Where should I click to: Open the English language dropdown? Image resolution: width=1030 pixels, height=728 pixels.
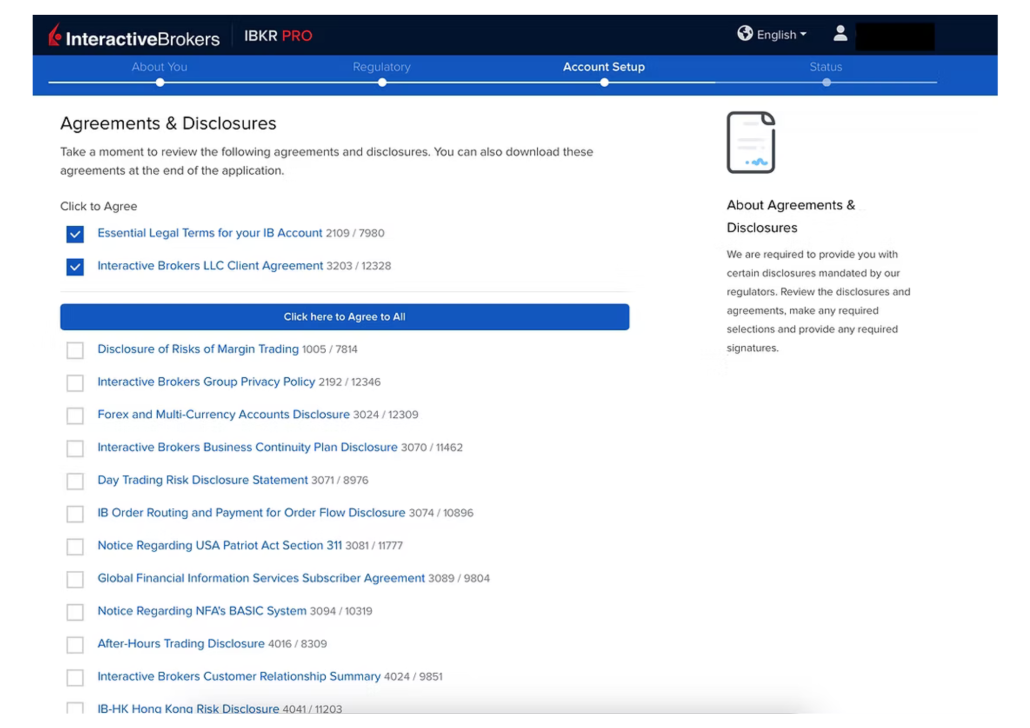[781, 35]
